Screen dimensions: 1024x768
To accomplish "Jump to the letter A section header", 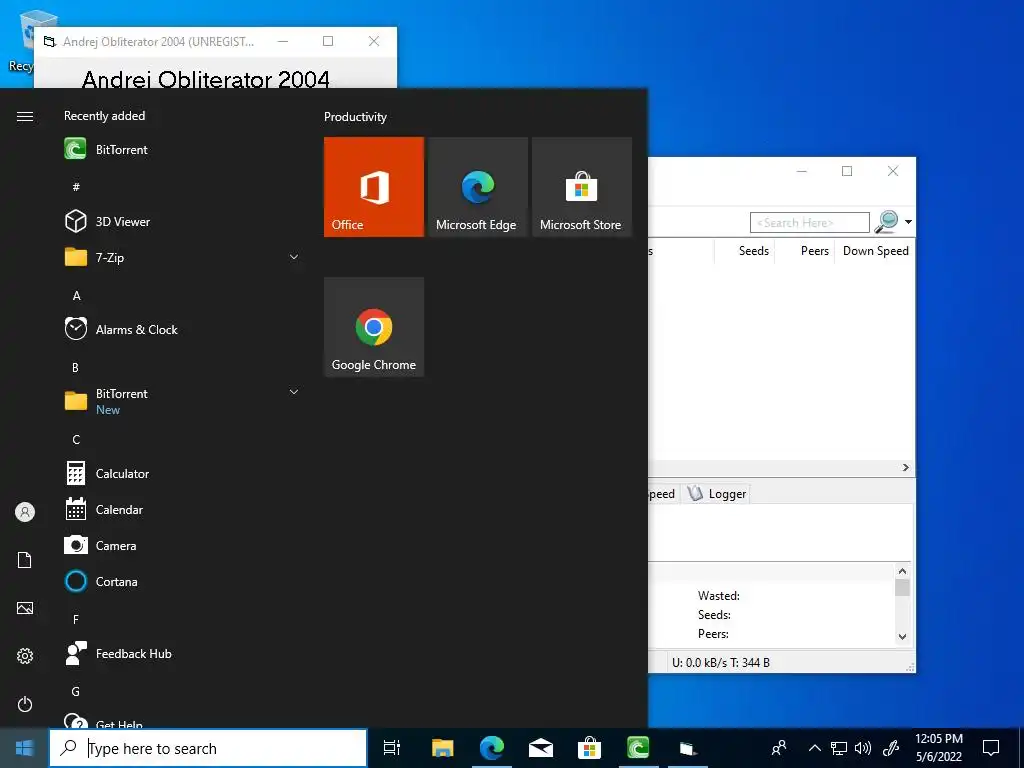I will click(x=76, y=296).
